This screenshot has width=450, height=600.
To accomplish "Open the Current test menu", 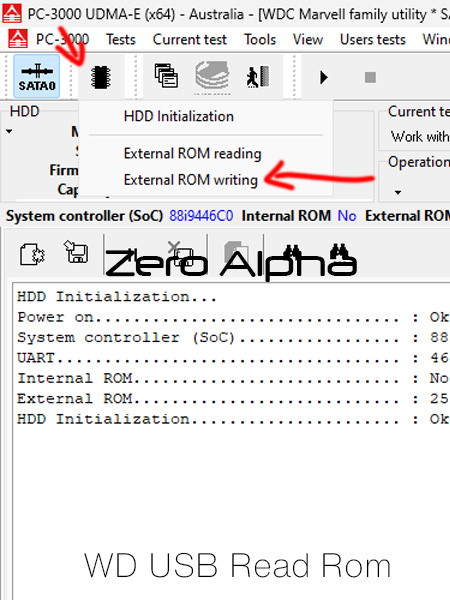I will (x=189, y=39).
